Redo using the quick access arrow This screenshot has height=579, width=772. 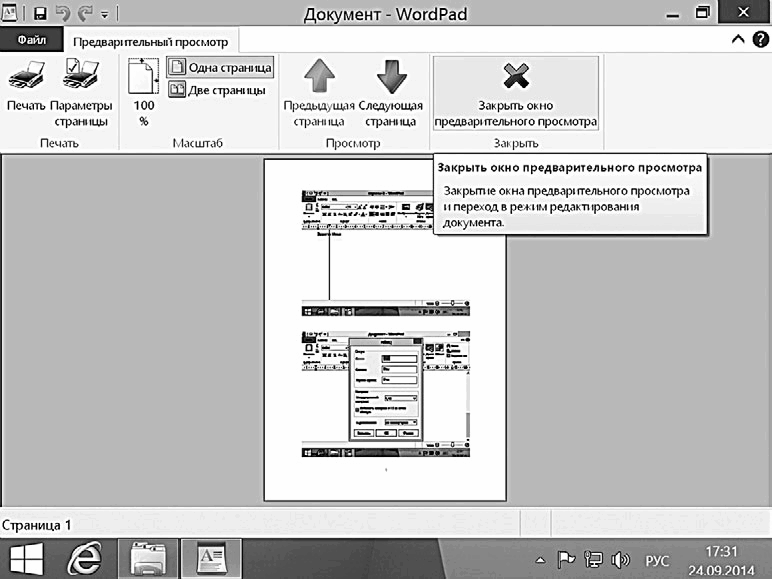86,13
